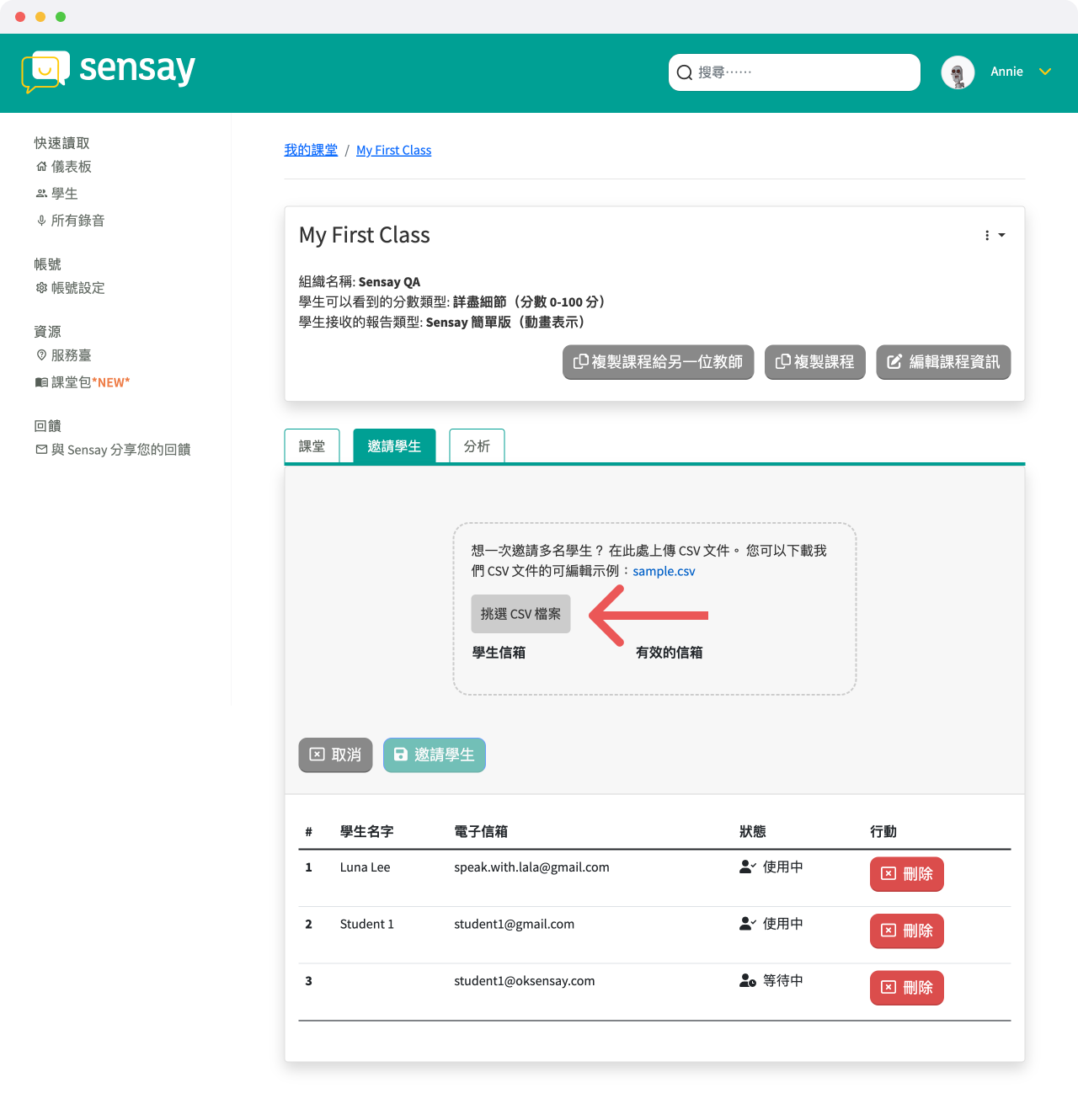Screen dimensions: 1078x1120
Task: Delete pending student1@oksensay.com invite
Action: (906, 988)
